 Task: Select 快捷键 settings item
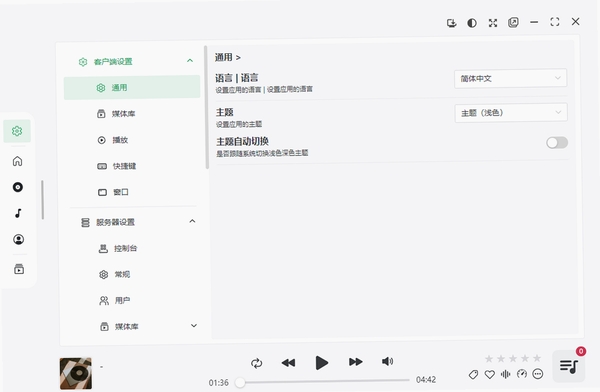133,166
